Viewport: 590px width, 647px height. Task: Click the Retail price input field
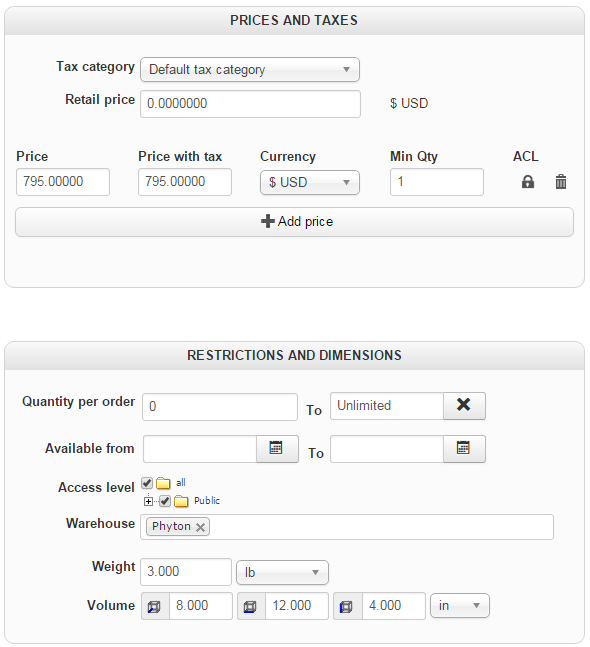(x=250, y=104)
